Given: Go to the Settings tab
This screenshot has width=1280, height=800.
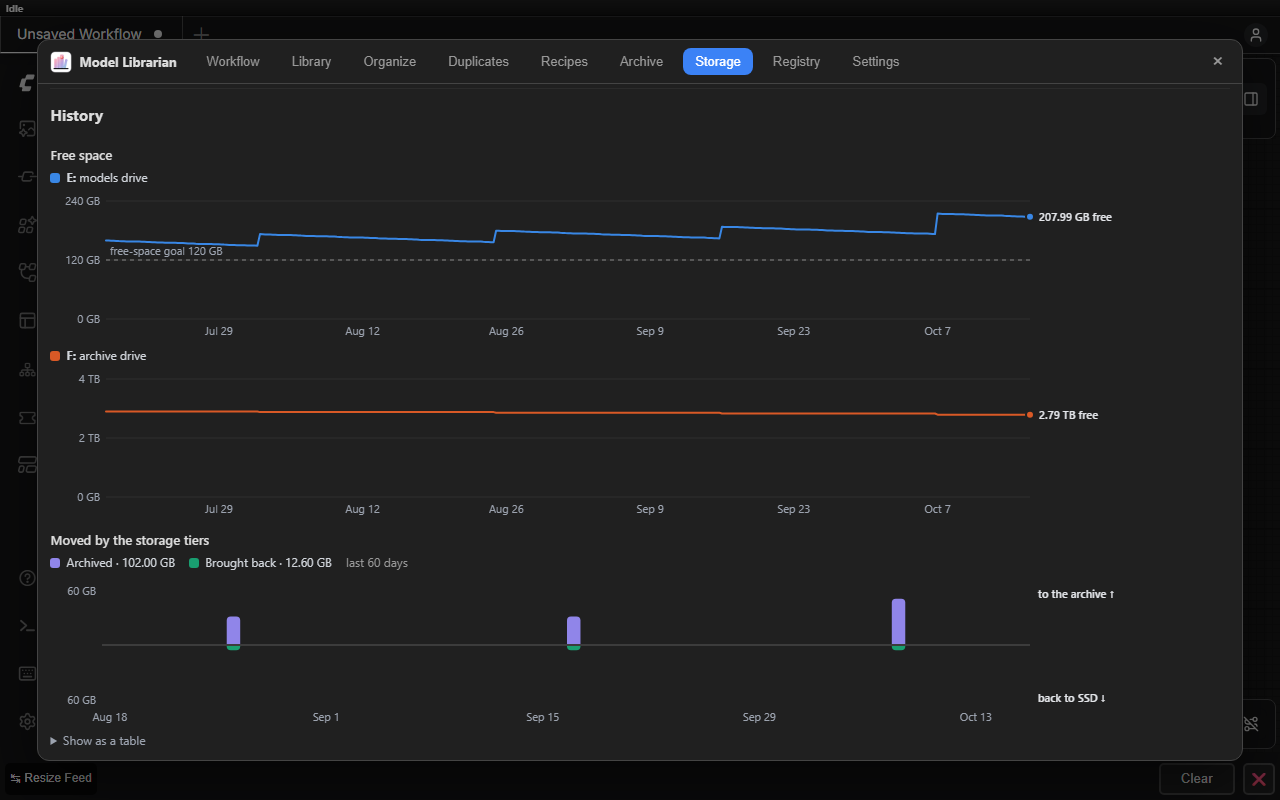Looking at the screenshot, I should pos(876,62).
